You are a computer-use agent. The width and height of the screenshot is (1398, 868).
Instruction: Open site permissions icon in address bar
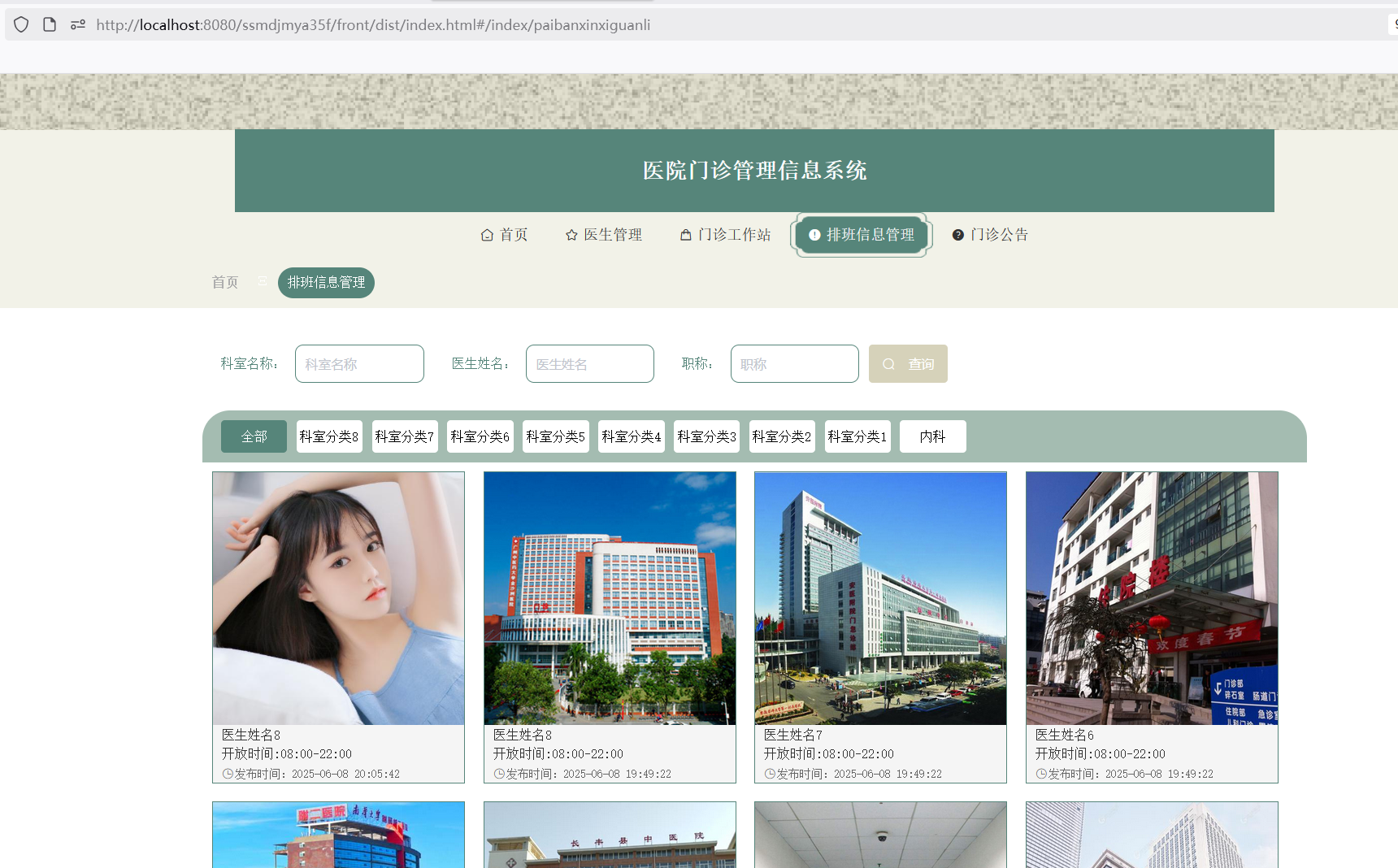78,24
